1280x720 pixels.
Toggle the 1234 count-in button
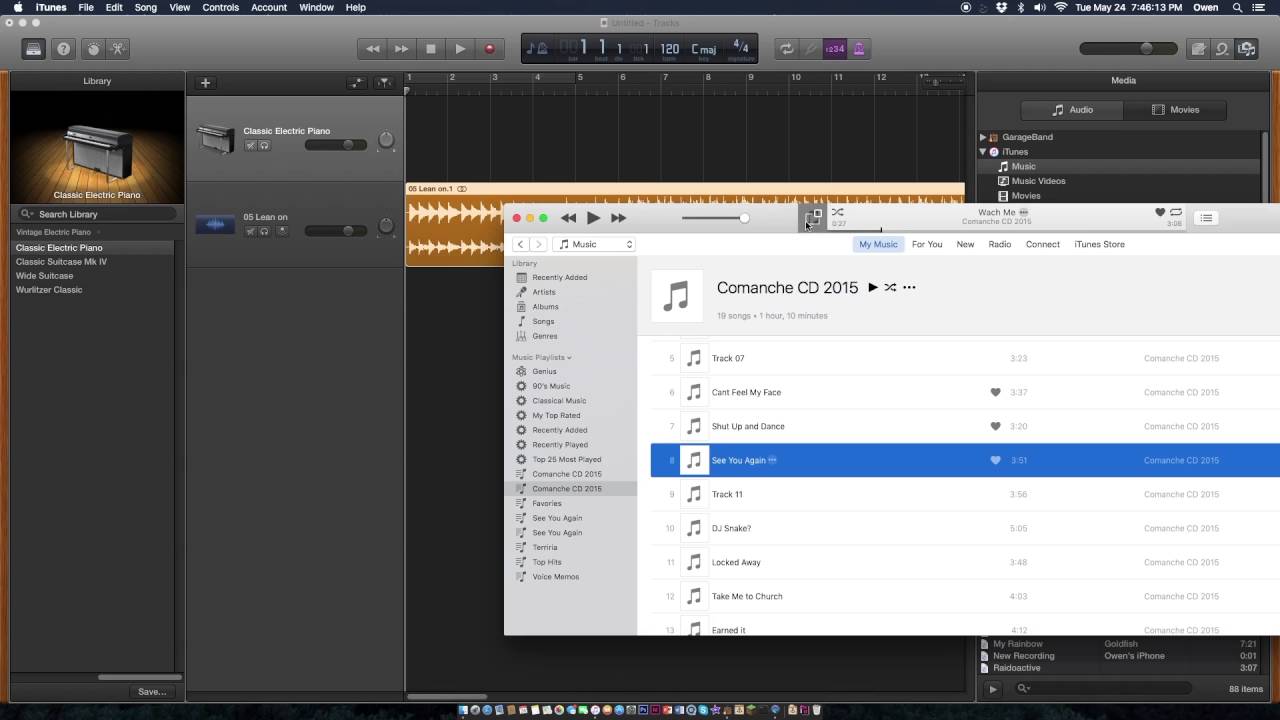pos(835,49)
